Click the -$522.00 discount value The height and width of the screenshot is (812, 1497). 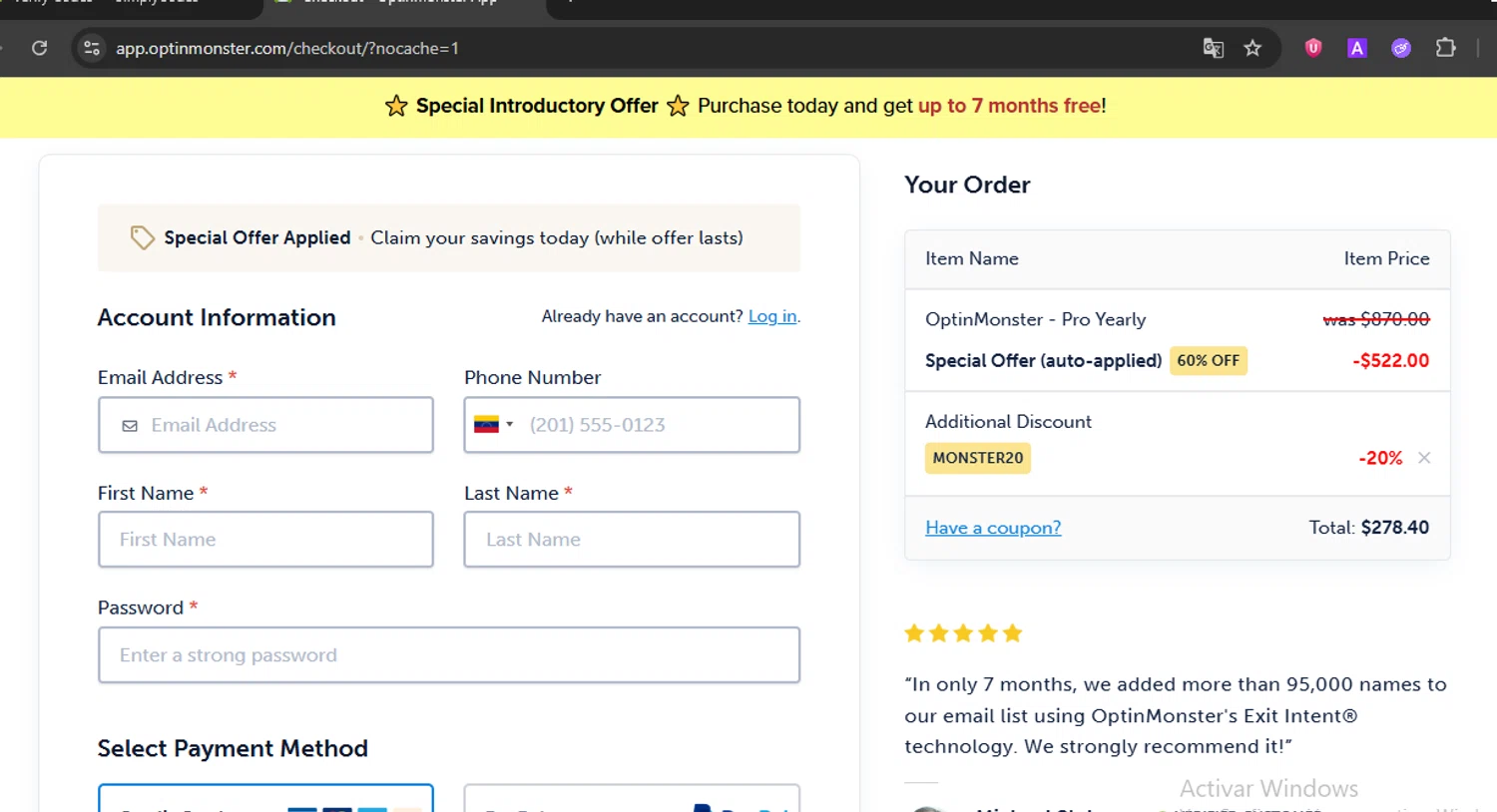1391,361
